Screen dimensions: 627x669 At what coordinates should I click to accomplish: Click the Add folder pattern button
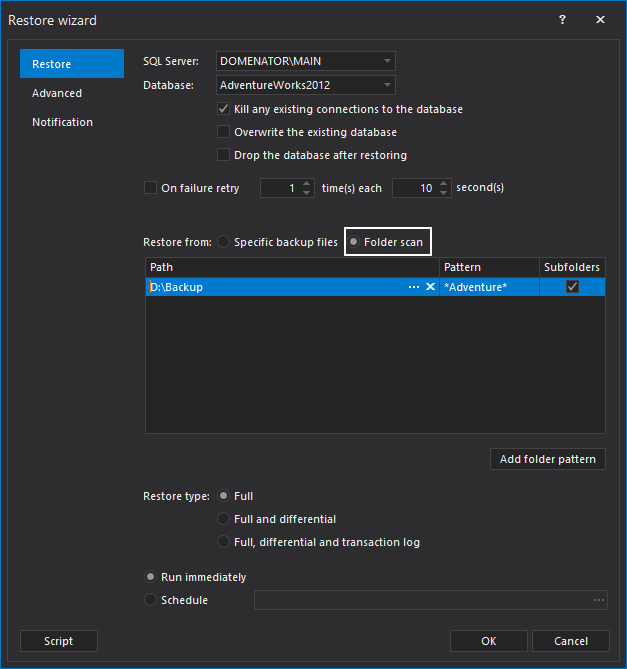tap(549, 459)
